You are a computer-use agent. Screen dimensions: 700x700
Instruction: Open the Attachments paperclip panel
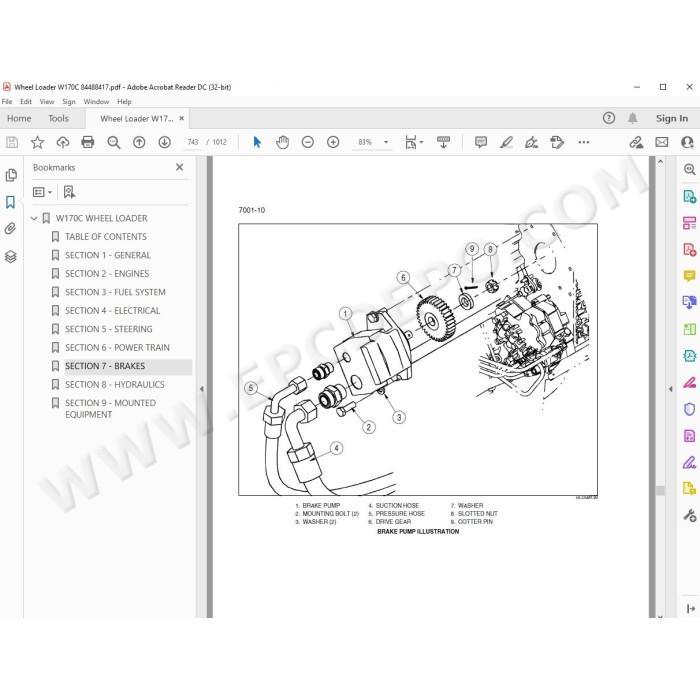click(x=10, y=229)
